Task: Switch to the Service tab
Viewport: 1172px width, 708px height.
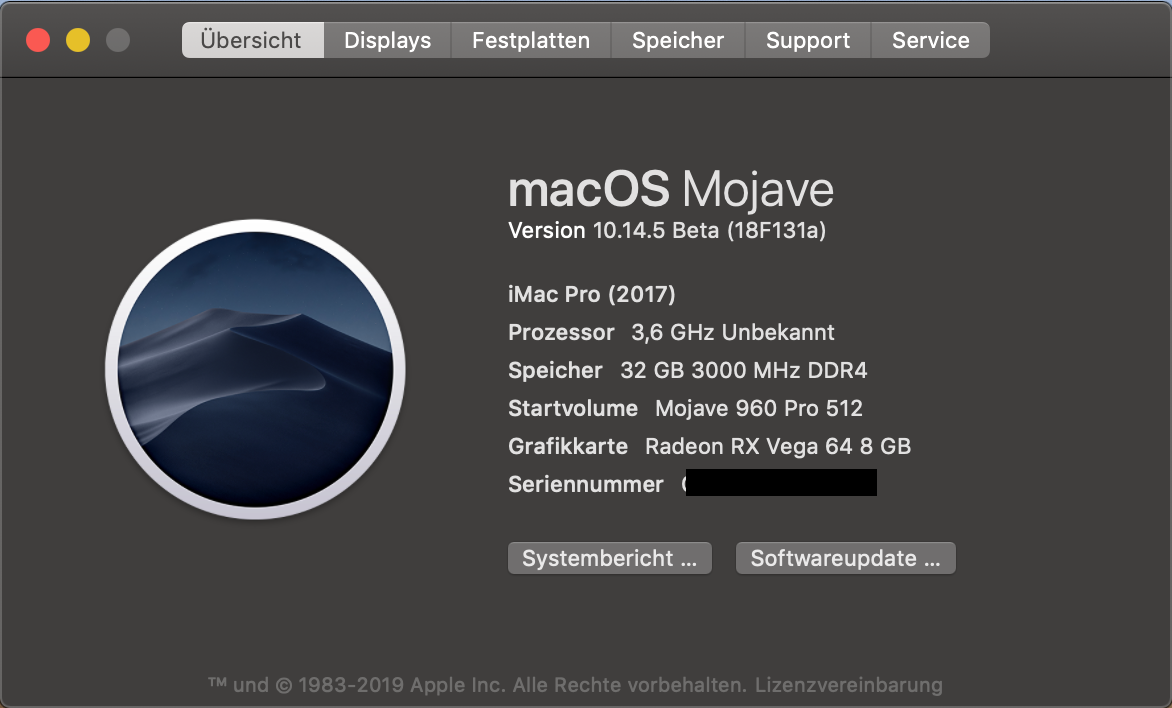Action: point(930,41)
